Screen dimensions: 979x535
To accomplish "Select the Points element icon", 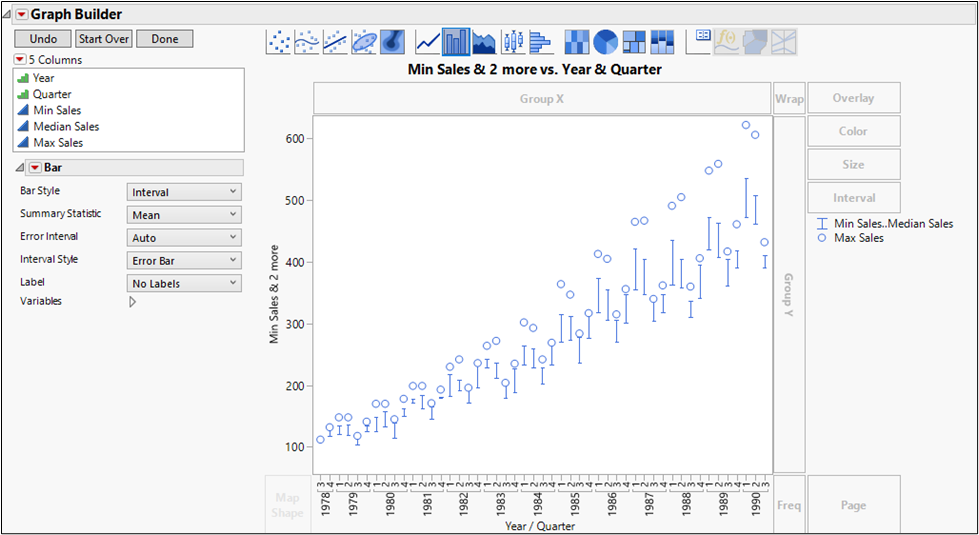I will tap(278, 42).
